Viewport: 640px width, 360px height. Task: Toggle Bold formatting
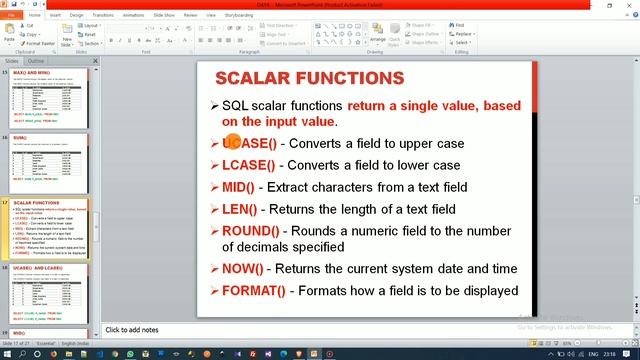pos(111,40)
